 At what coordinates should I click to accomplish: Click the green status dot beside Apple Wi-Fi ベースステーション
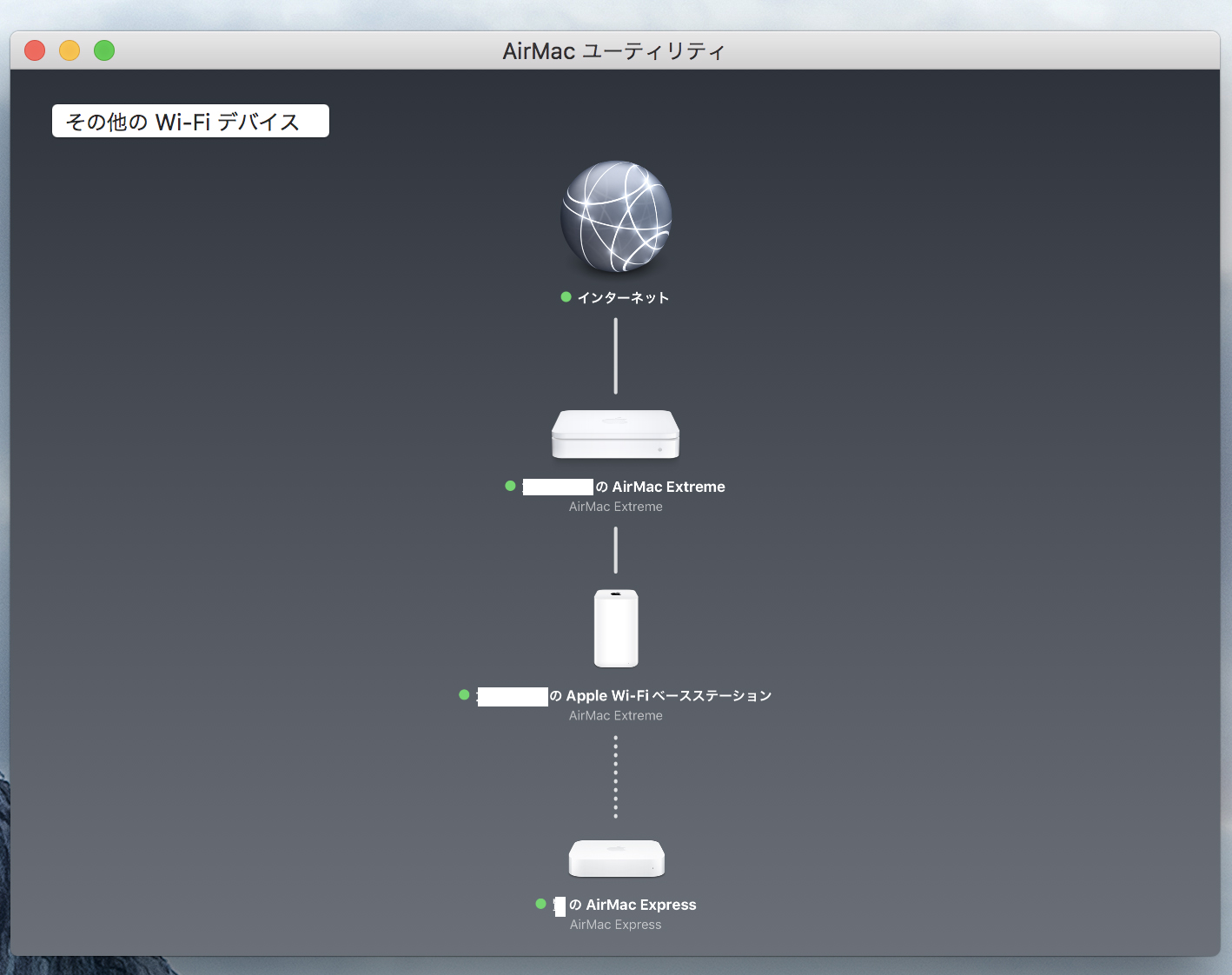[464, 695]
